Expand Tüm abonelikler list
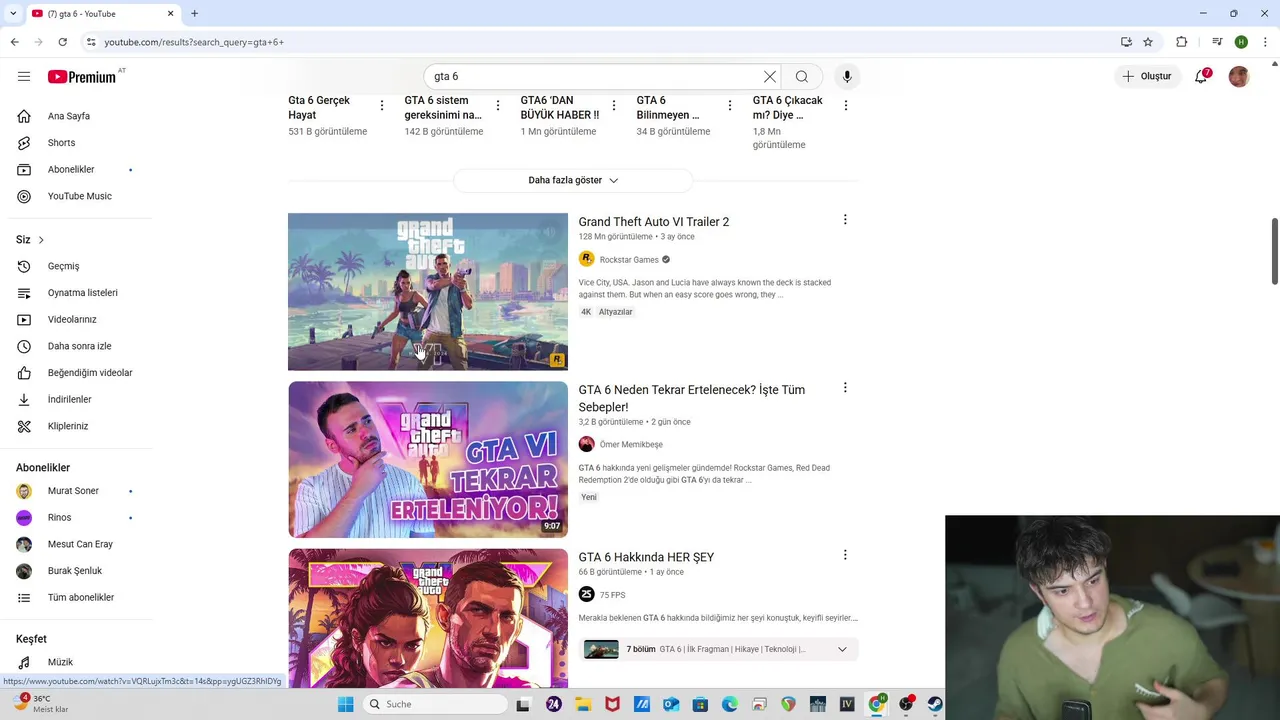The width and height of the screenshot is (1280, 720). click(x=80, y=598)
